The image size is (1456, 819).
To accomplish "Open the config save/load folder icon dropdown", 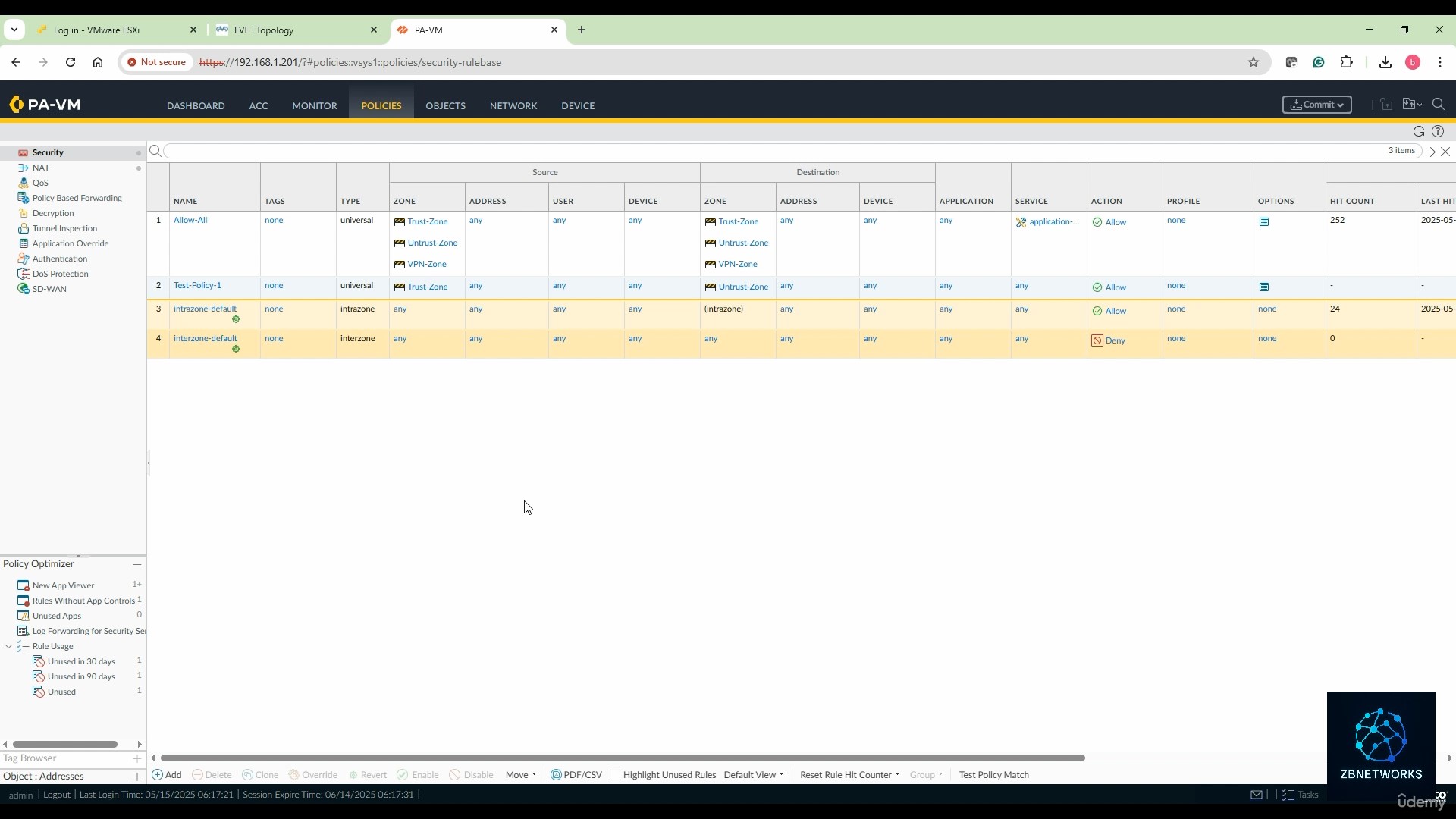I will [1412, 105].
